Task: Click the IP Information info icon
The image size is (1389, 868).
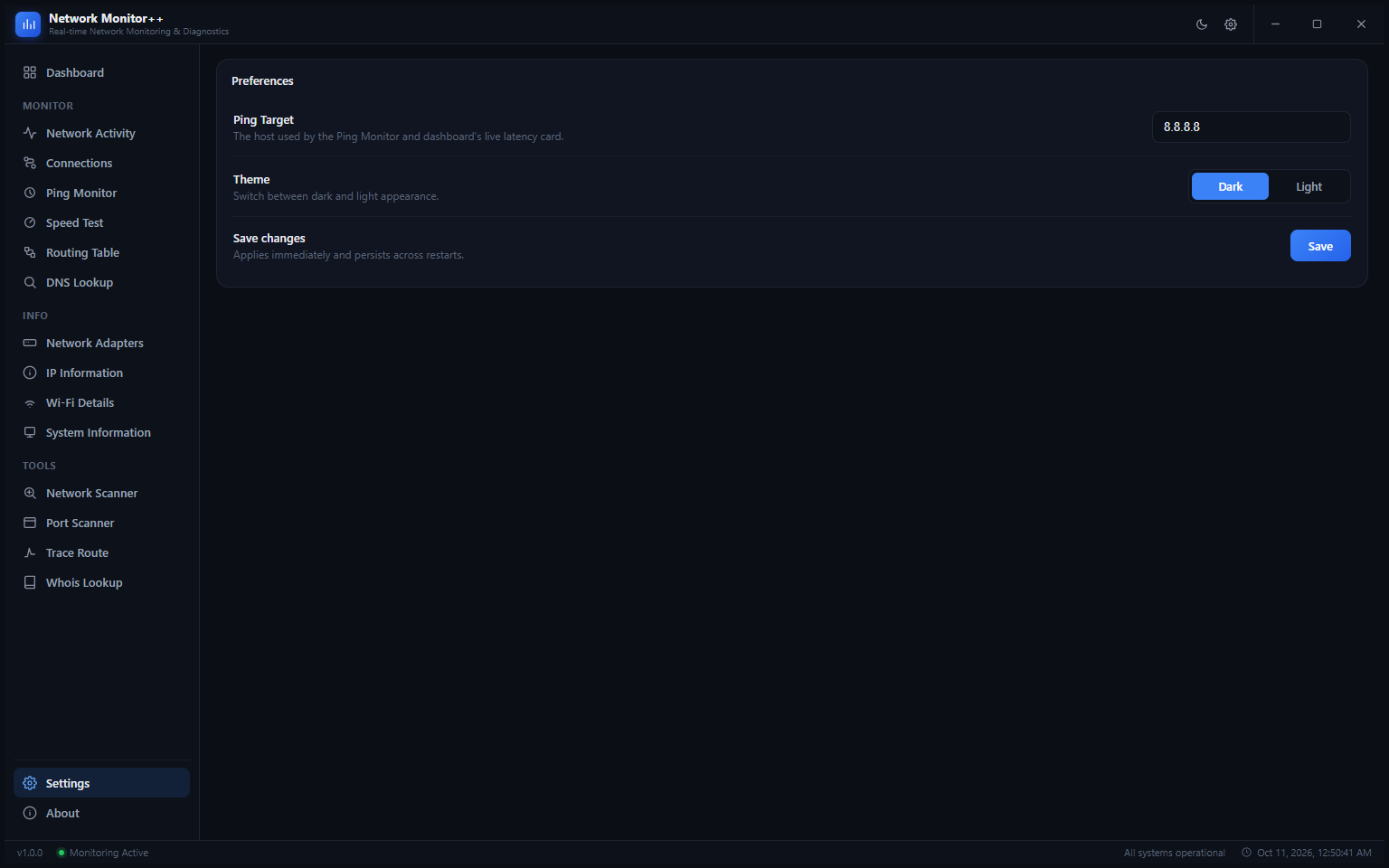Action: 30,373
